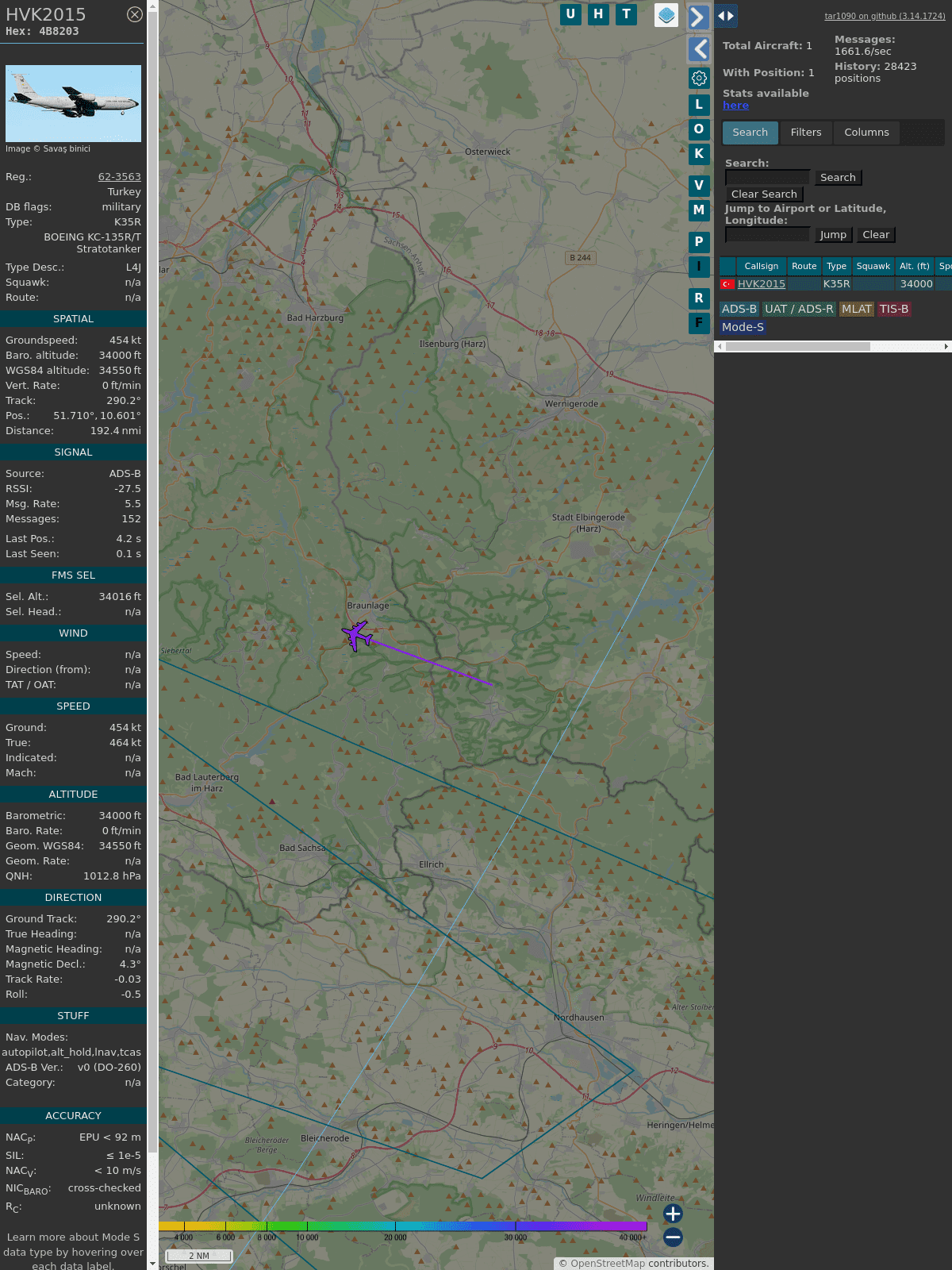
Task: Toggle the K map option button
Action: click(699, 154)
